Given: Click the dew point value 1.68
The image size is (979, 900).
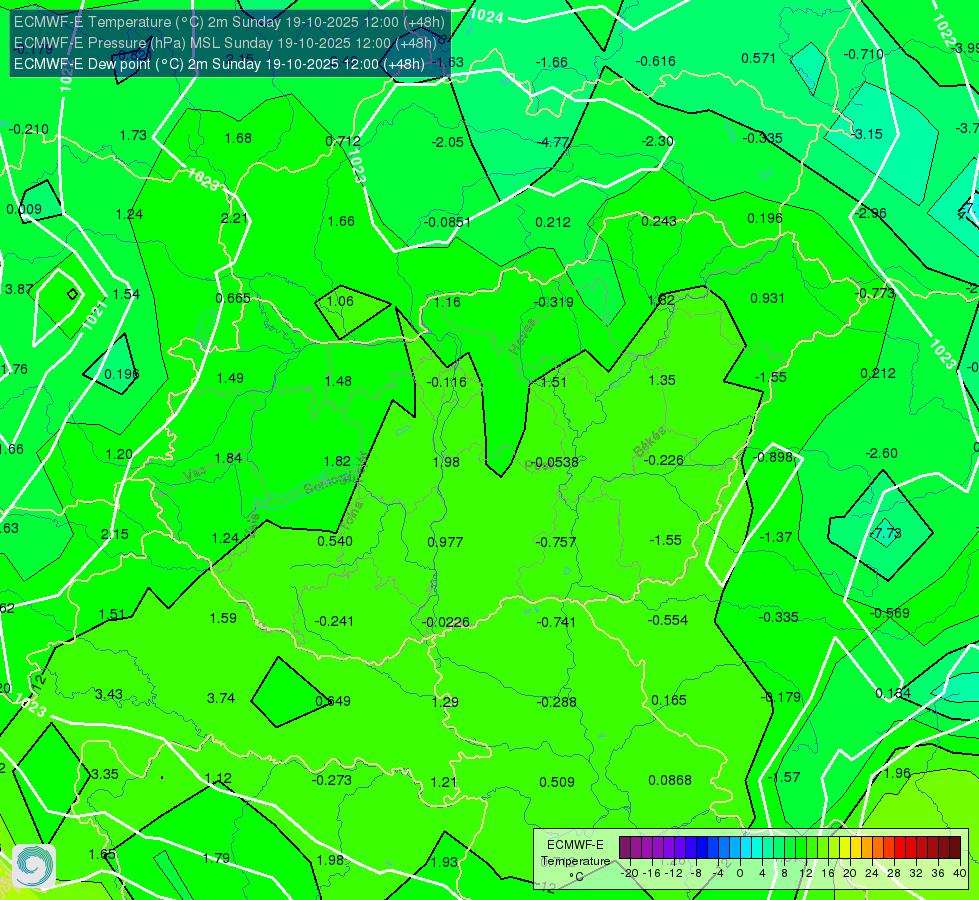Looking at the screenshot, I should 238,138.
